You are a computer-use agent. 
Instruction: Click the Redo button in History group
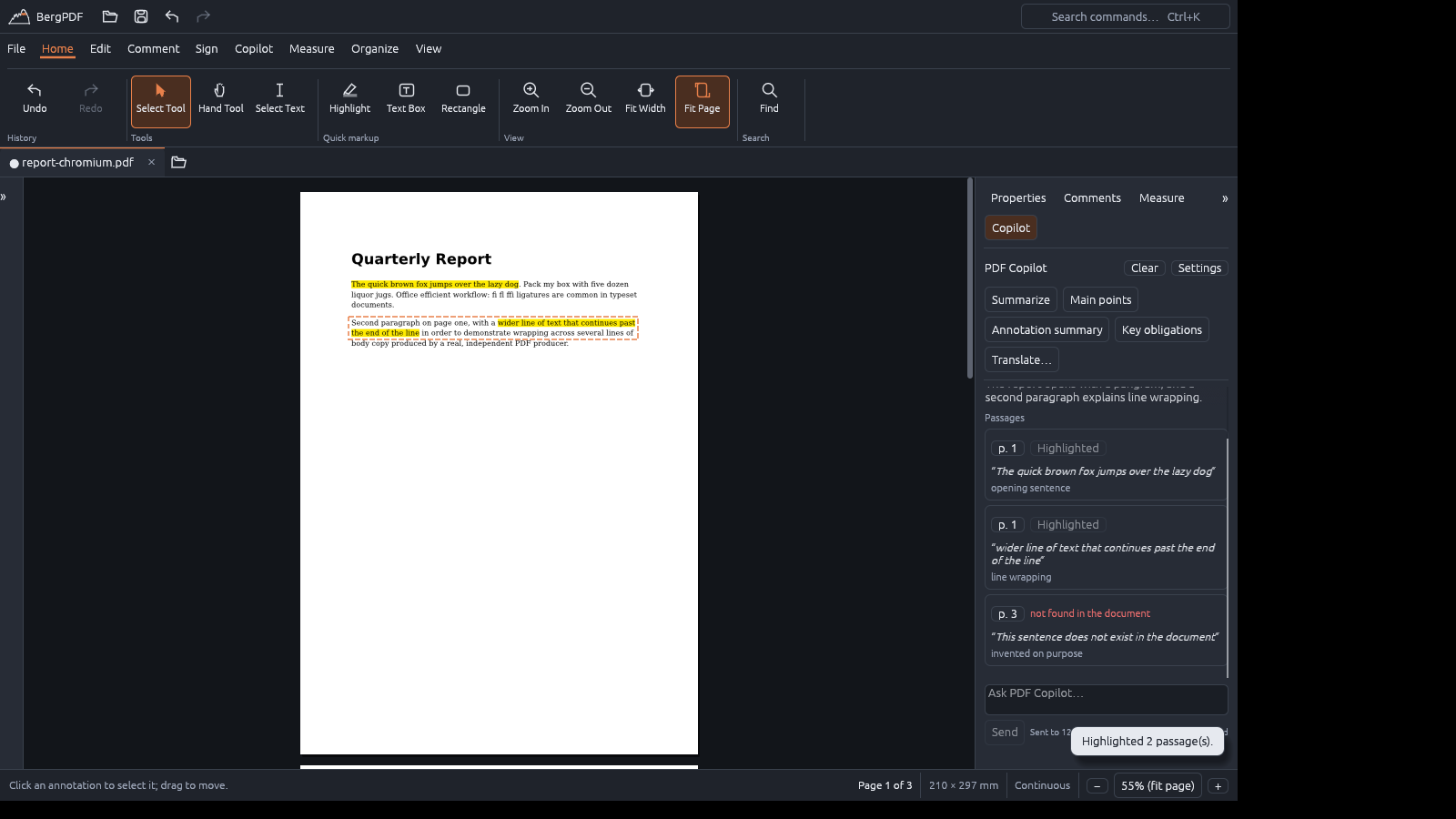tap(91, 101)
